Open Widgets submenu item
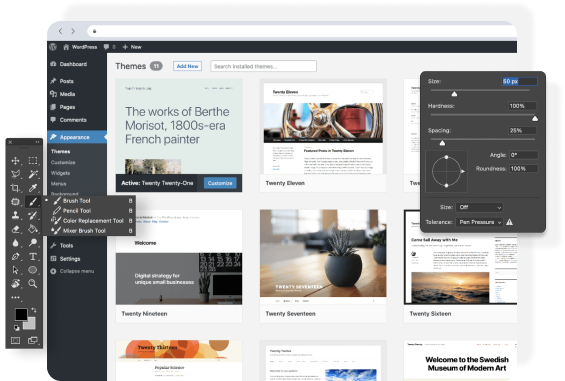The width and height of the screenshot is (565, 381). tap(60, 173)
